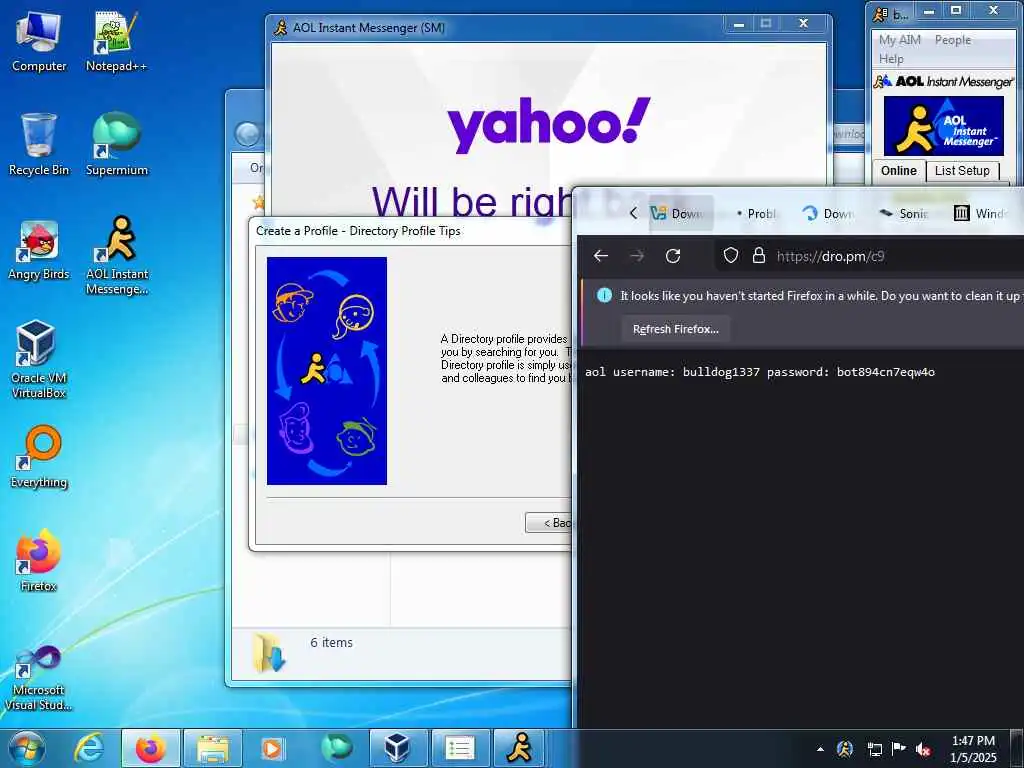Image resolution: width=1024 pixels, height=768 pixels.
Task: Switch to Firefox in the taskbar
Action: click(151, 748)
